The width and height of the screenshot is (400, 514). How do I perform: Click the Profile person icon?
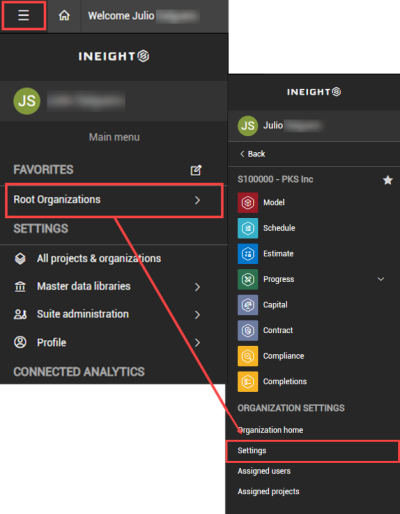pos(20,342)
